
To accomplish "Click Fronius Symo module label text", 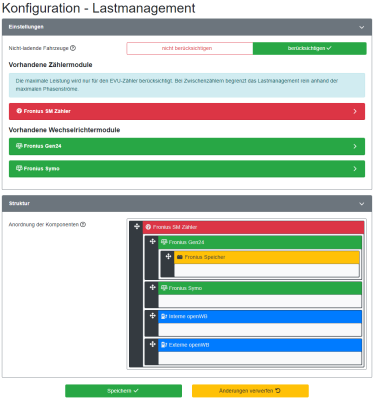I will point(41,169).
